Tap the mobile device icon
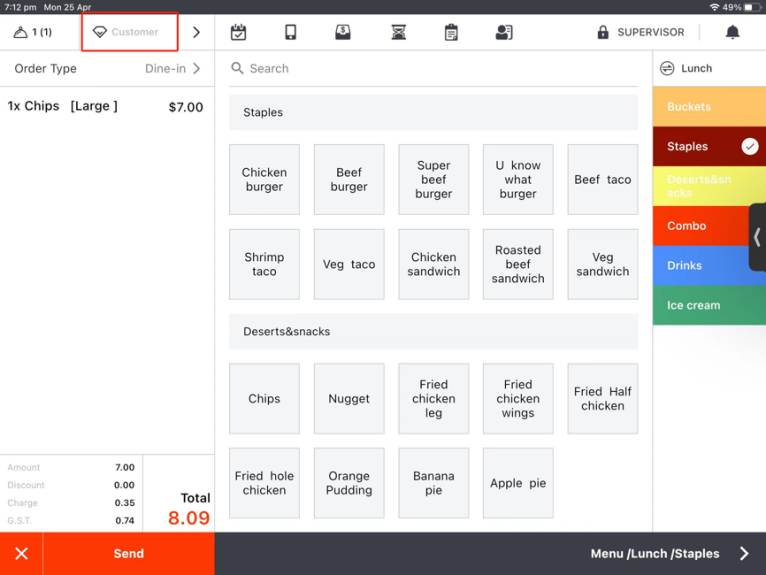This screenshot has height=575, width=766. coord(291,32)
